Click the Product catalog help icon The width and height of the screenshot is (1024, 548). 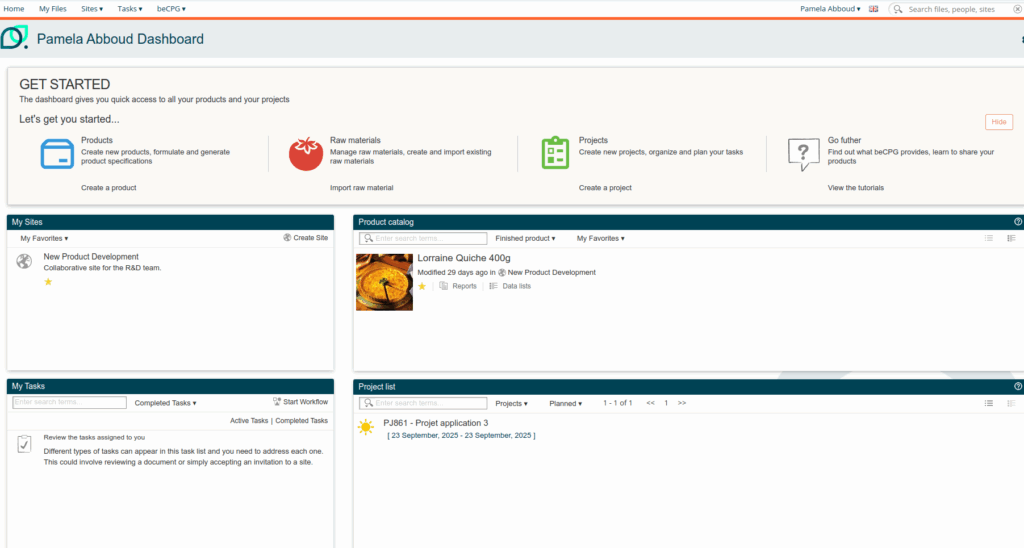[x=1018, y=222]
